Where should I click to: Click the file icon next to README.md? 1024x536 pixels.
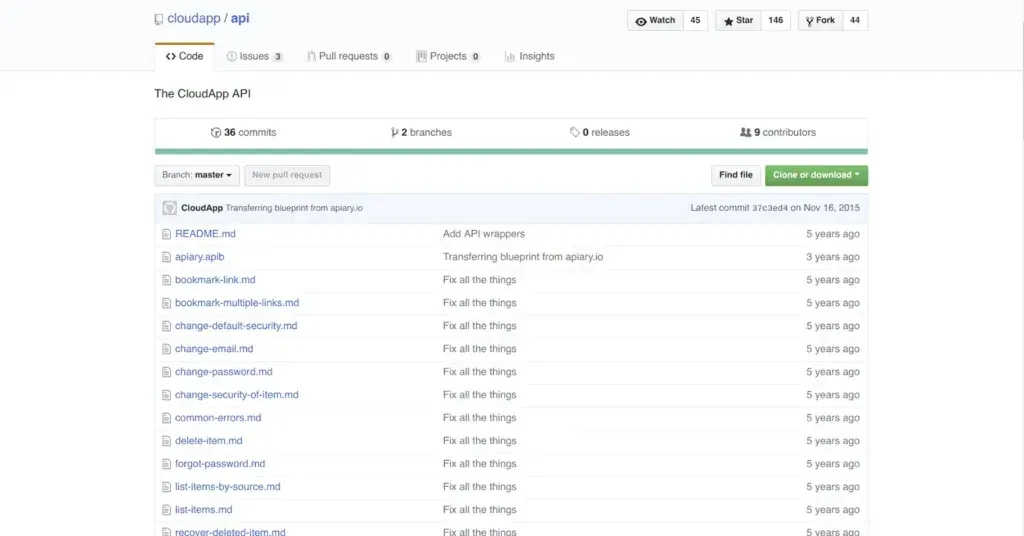(x=167, y=234)
